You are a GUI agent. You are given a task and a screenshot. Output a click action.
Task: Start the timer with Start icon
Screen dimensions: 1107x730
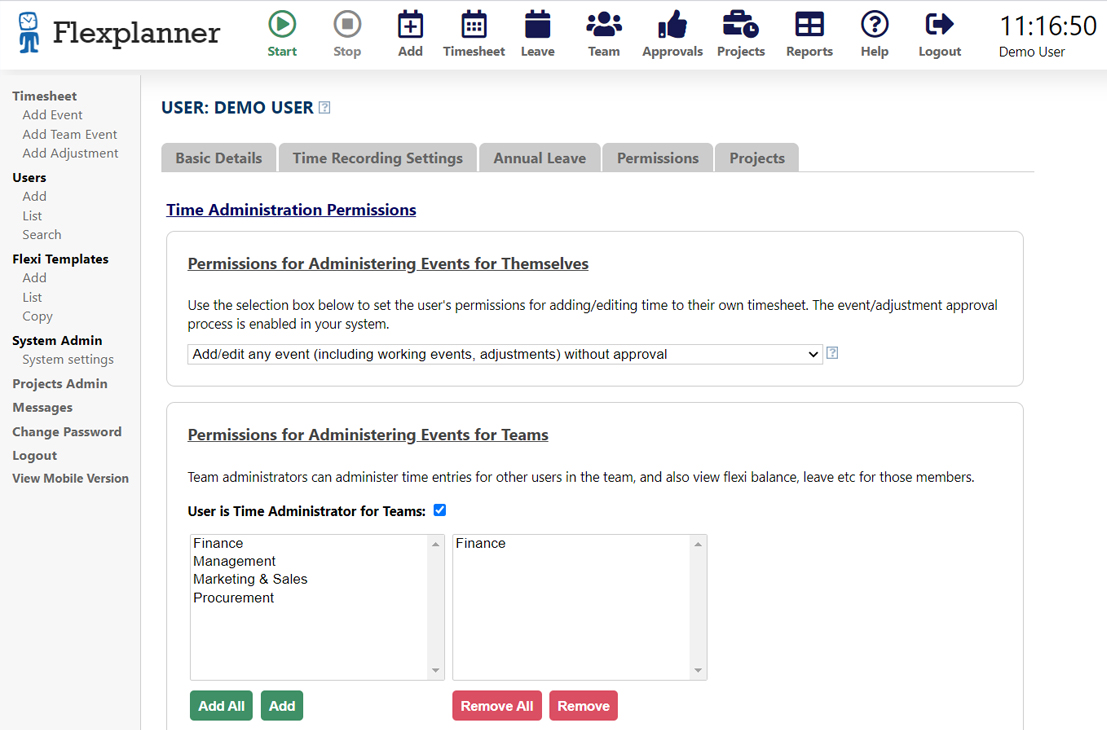pyautogui.click(x=282, y=24)
